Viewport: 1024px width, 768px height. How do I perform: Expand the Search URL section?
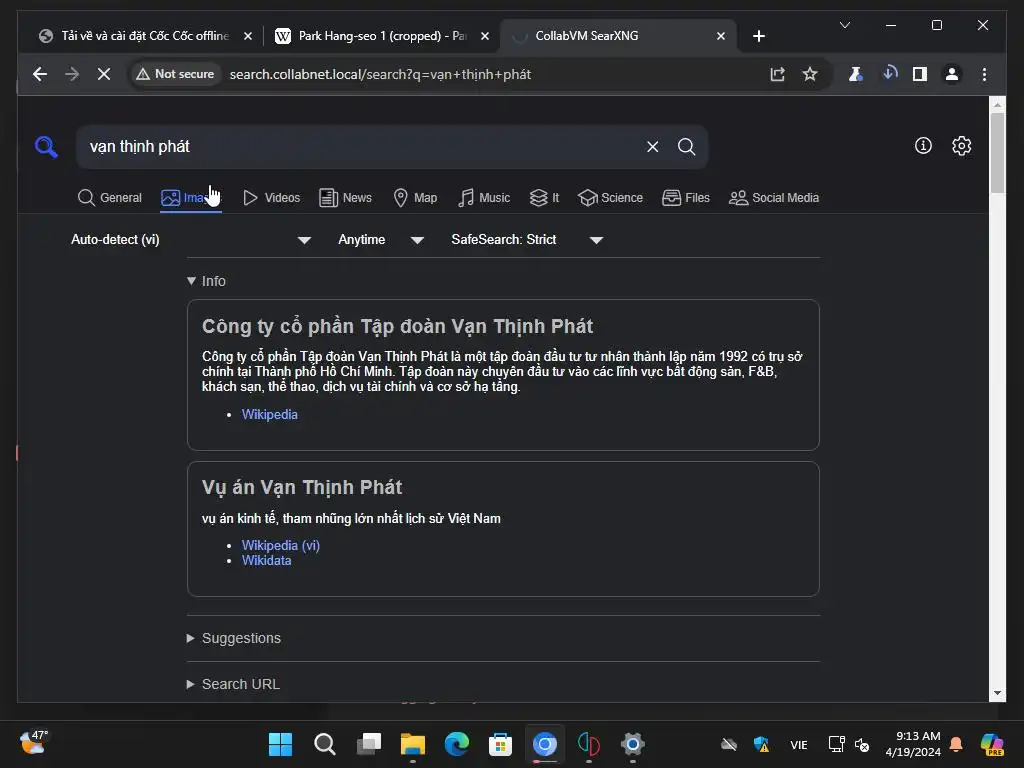coord(234,684)
